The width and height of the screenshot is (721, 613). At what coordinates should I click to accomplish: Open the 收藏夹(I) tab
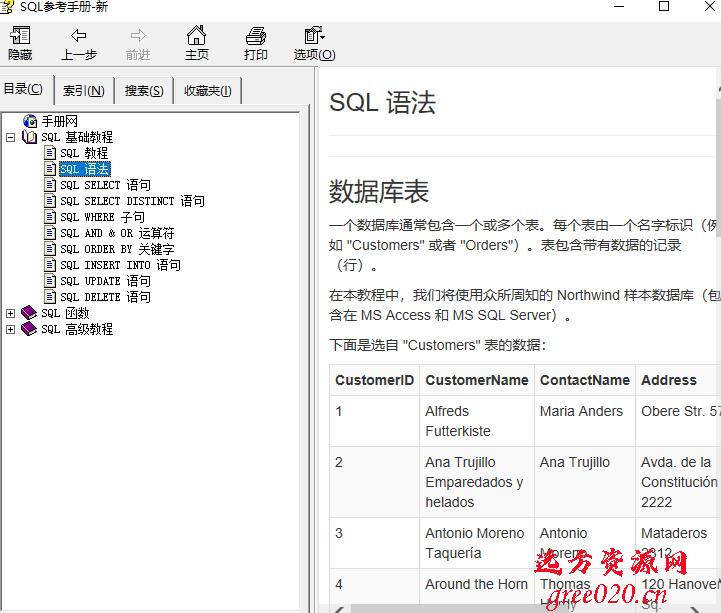click(x=207, y=91)
